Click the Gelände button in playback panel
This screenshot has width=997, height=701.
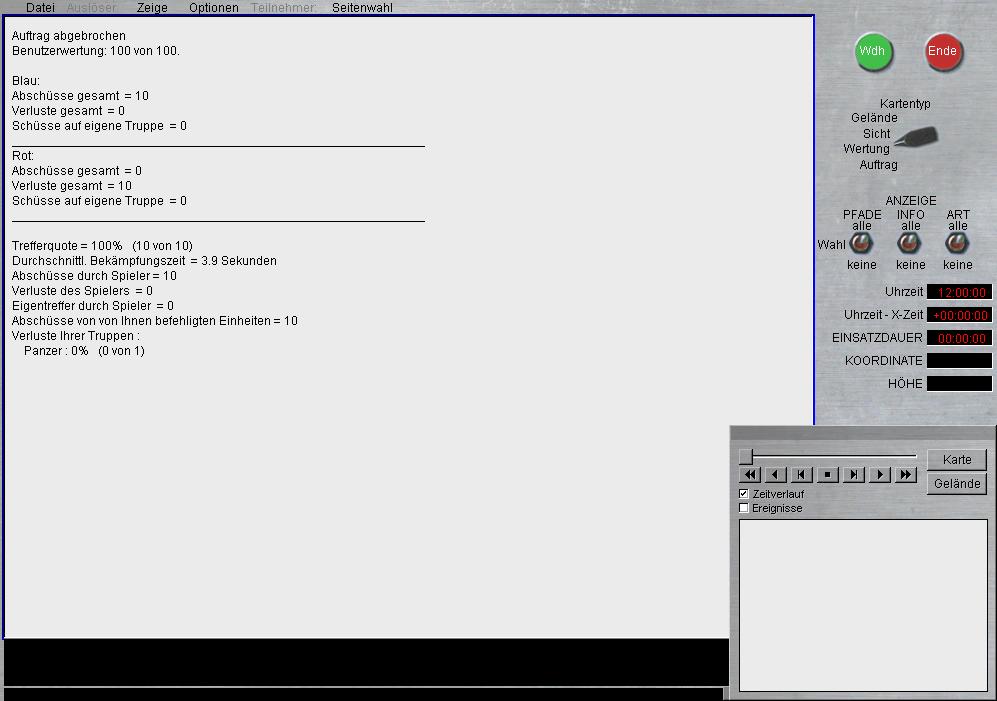point(957,484)
